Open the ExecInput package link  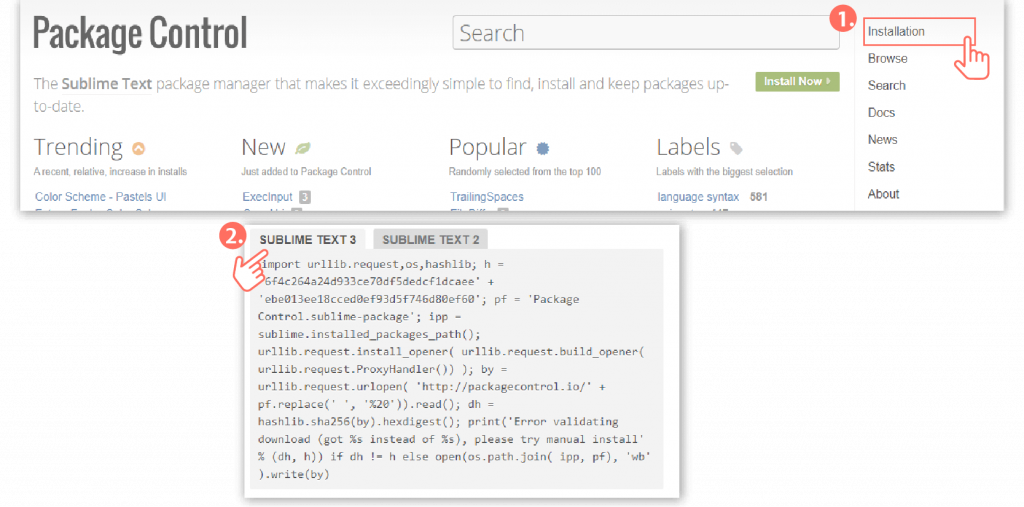(267, 197)
